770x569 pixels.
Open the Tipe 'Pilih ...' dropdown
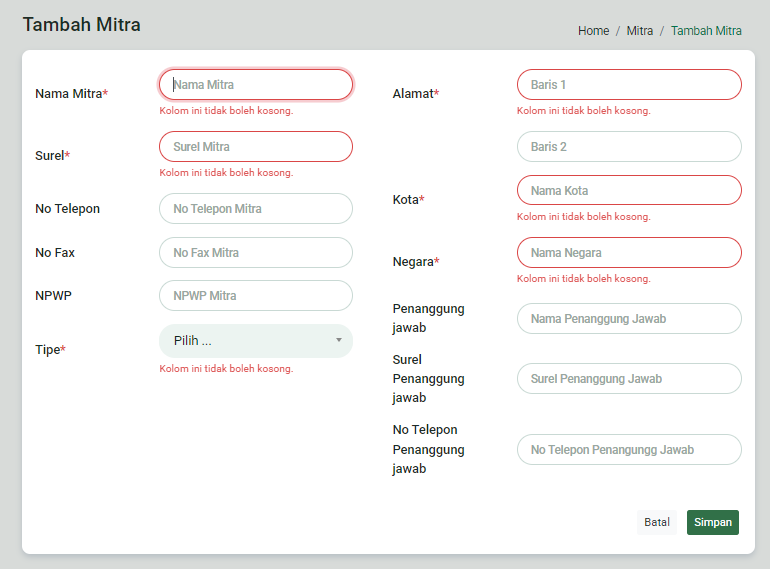[x=255, y=341]
